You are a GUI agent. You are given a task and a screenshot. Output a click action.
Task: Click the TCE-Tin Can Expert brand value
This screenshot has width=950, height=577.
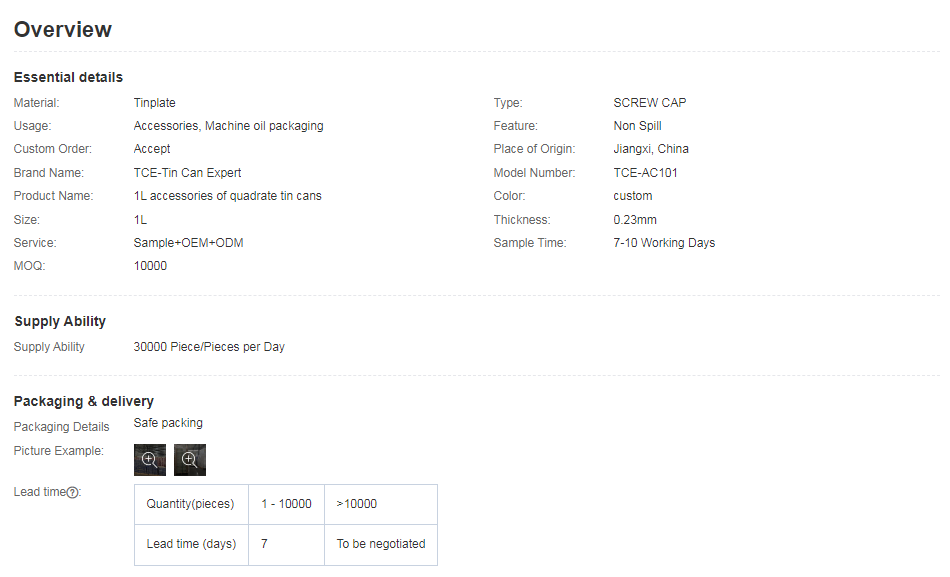point(187,173)
